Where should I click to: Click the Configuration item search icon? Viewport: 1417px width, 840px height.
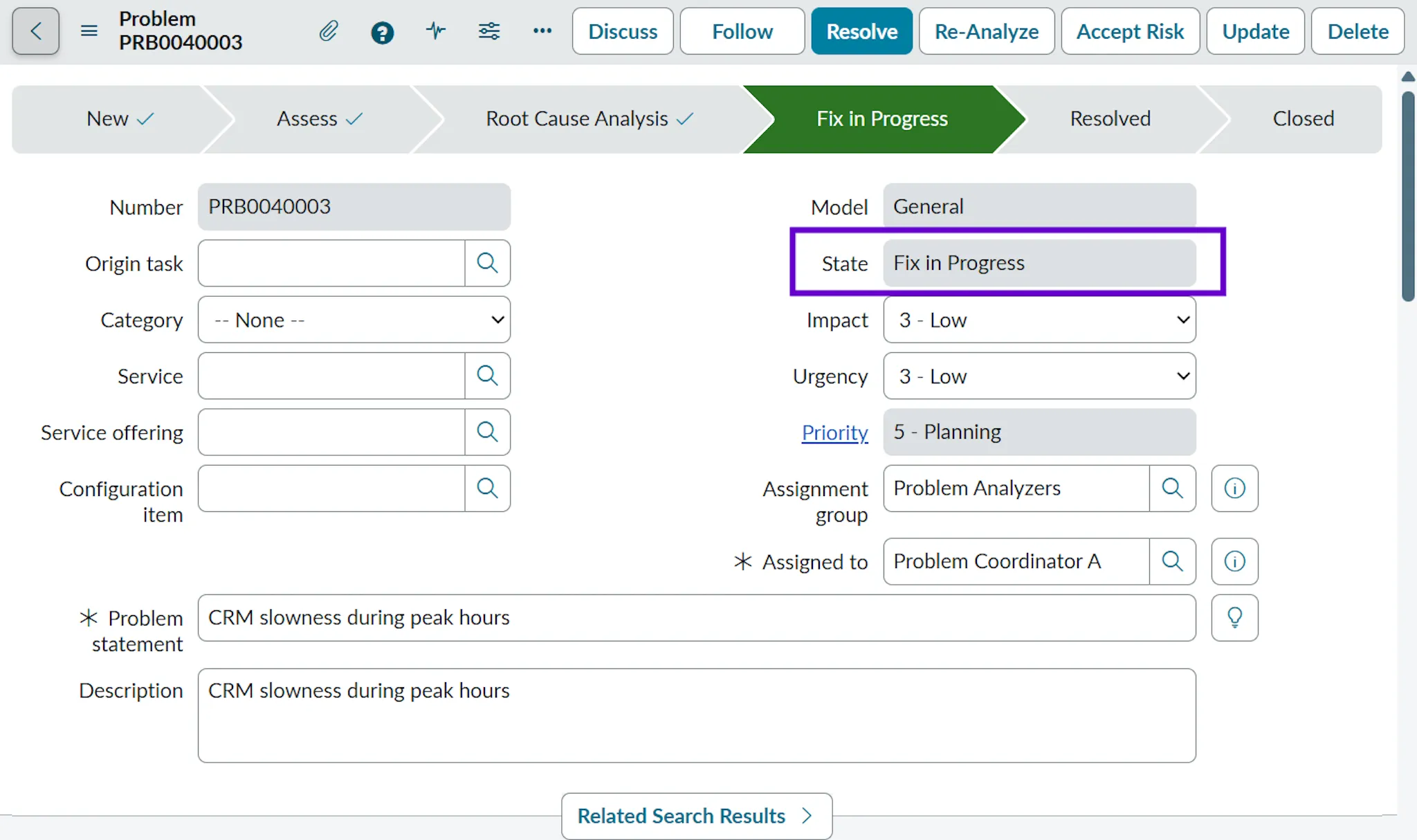[487, 489]
